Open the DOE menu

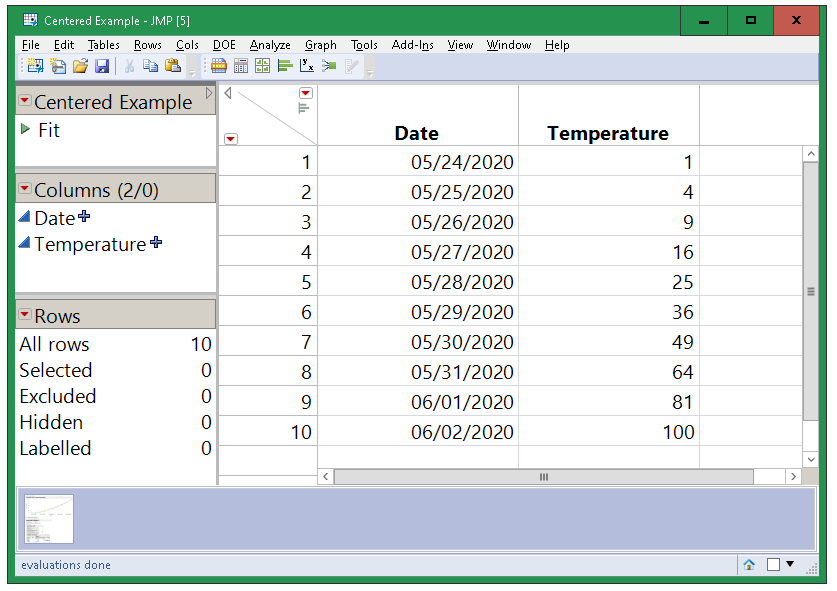(x=224, y=45)
